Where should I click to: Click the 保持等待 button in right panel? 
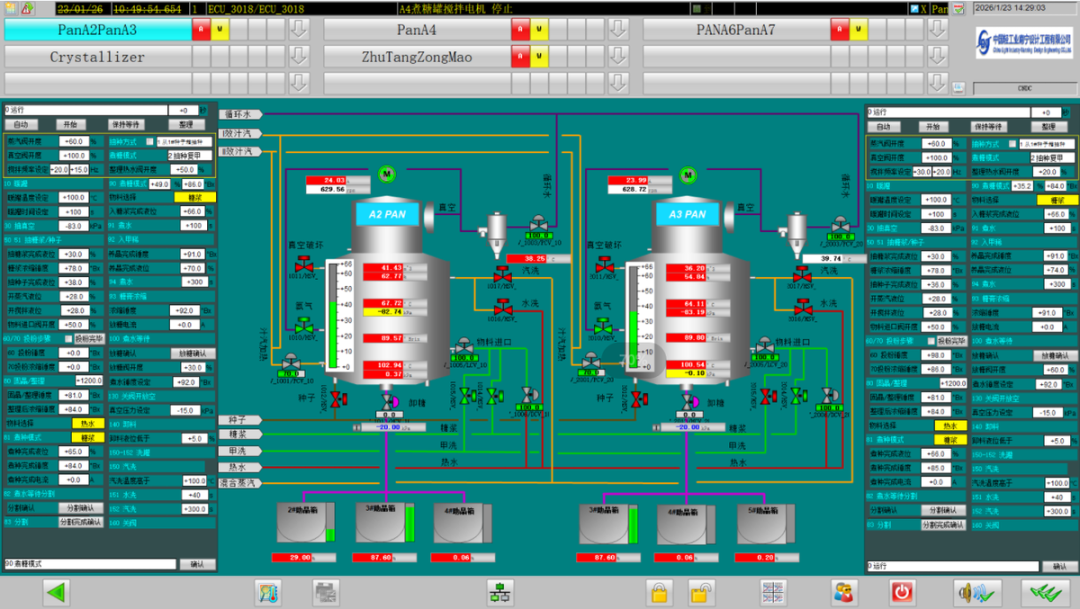tap(988, 127)
